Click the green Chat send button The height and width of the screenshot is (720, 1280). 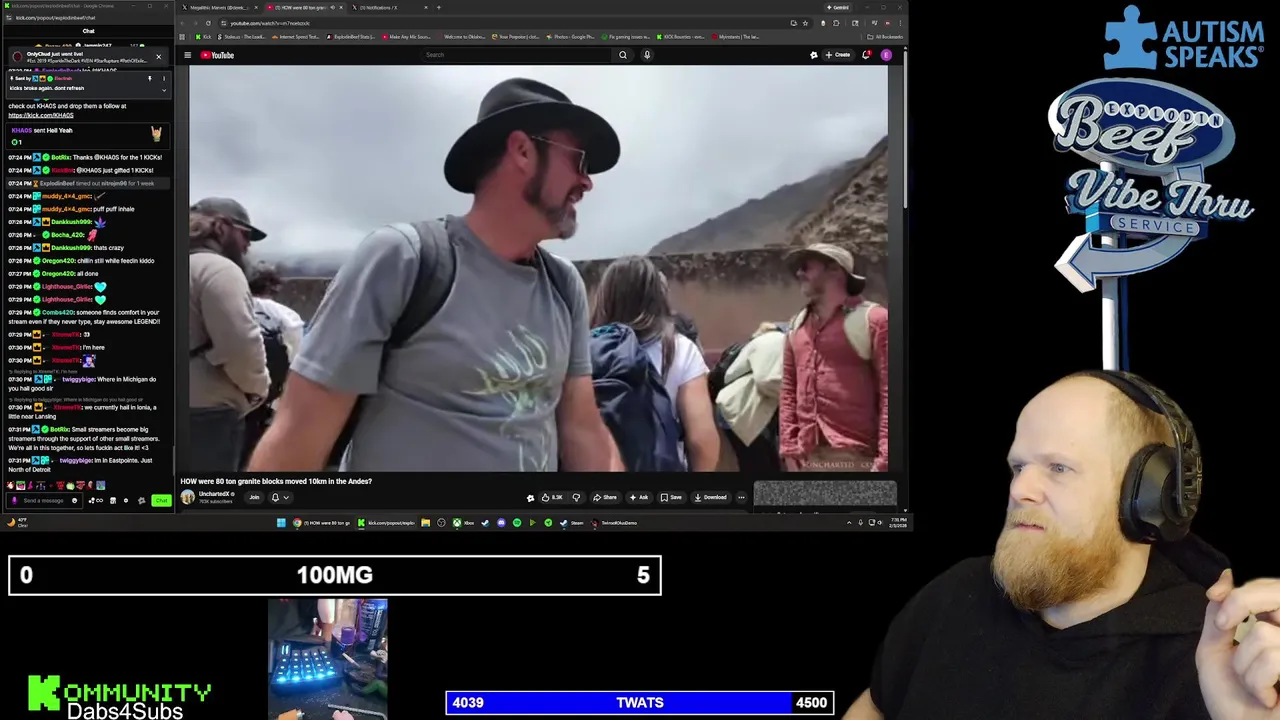click(161, 500)
